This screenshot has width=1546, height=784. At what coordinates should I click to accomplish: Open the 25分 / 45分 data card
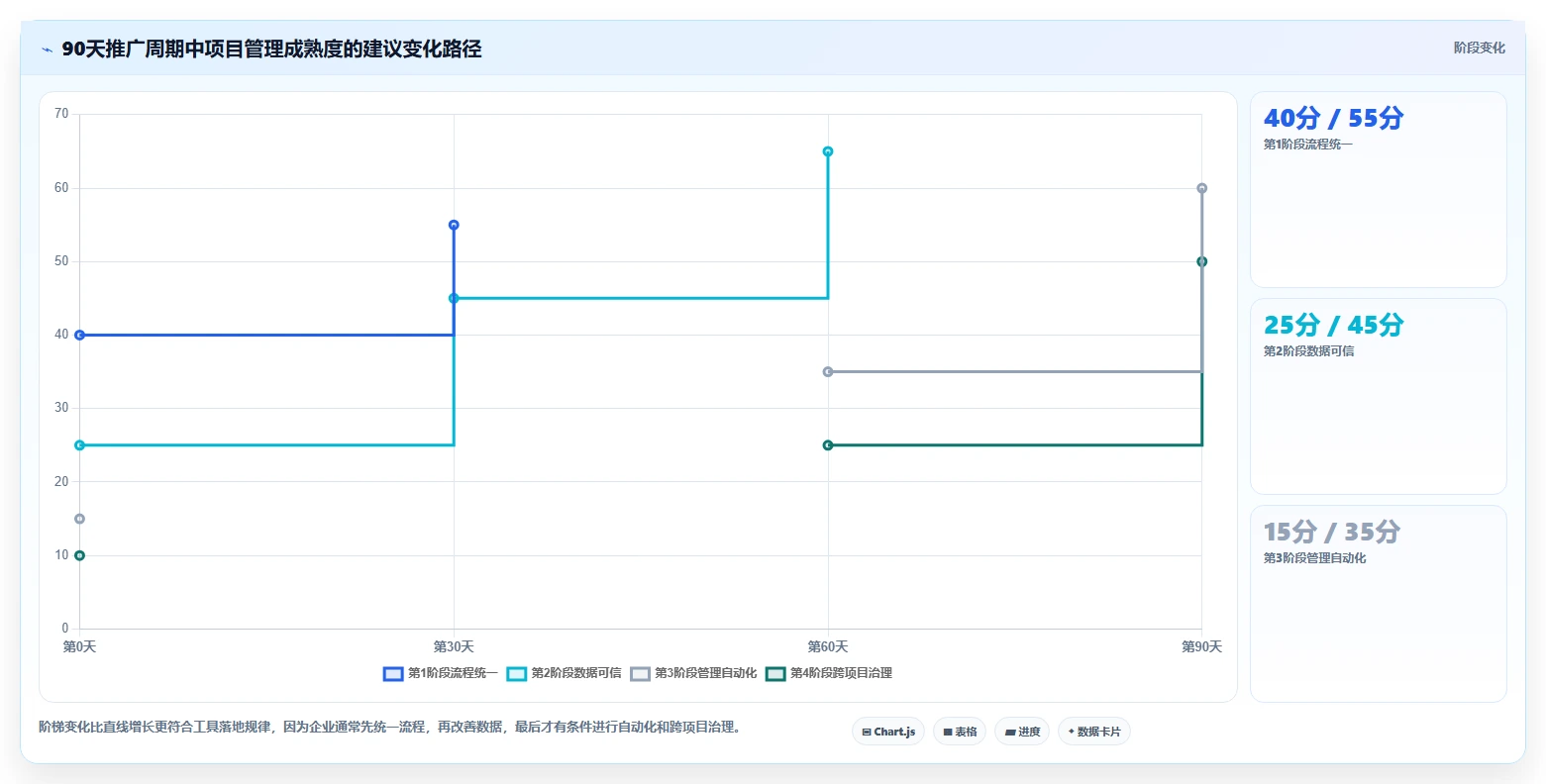(x=1378, y=396)
